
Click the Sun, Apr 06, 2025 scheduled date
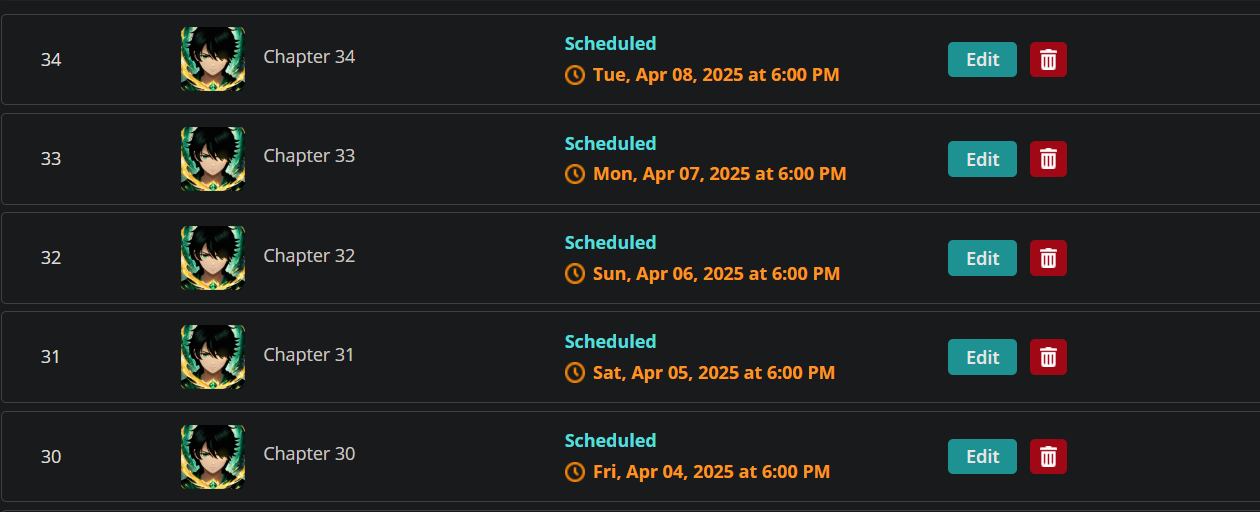tap(716, 273)
